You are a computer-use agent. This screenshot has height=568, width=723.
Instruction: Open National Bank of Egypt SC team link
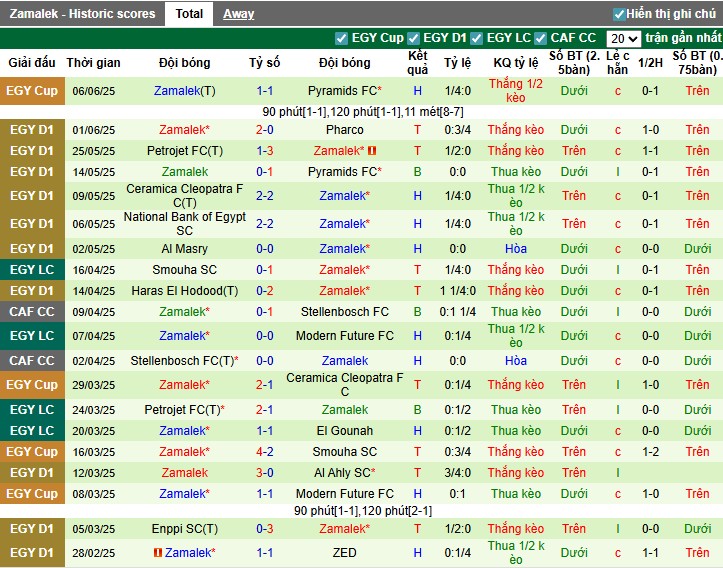tap(184, 224)
